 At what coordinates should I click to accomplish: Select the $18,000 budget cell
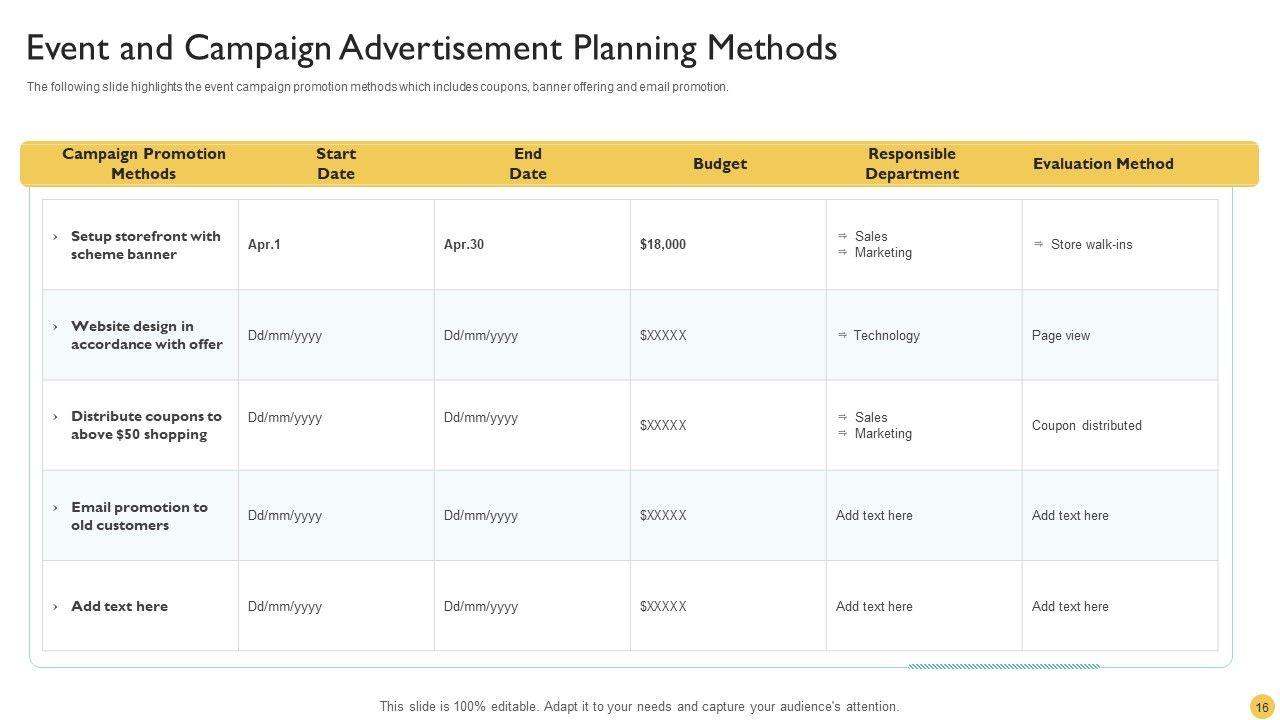(x=663, y=244)
